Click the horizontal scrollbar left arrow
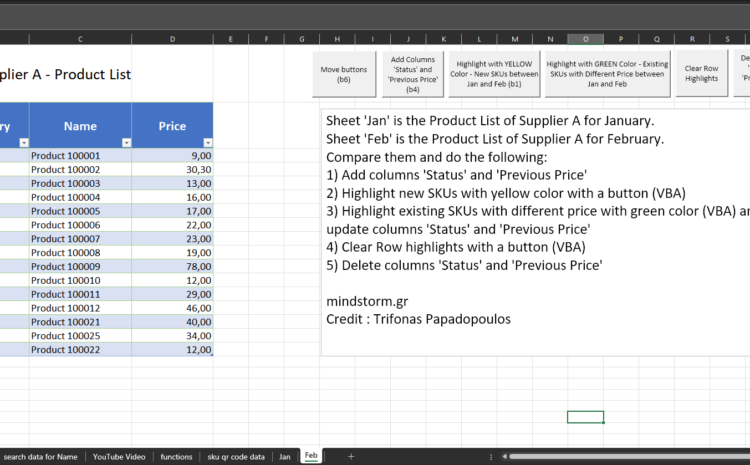This screenshot has width=750, height=465. pyautogui.click(x=504, y=456)
